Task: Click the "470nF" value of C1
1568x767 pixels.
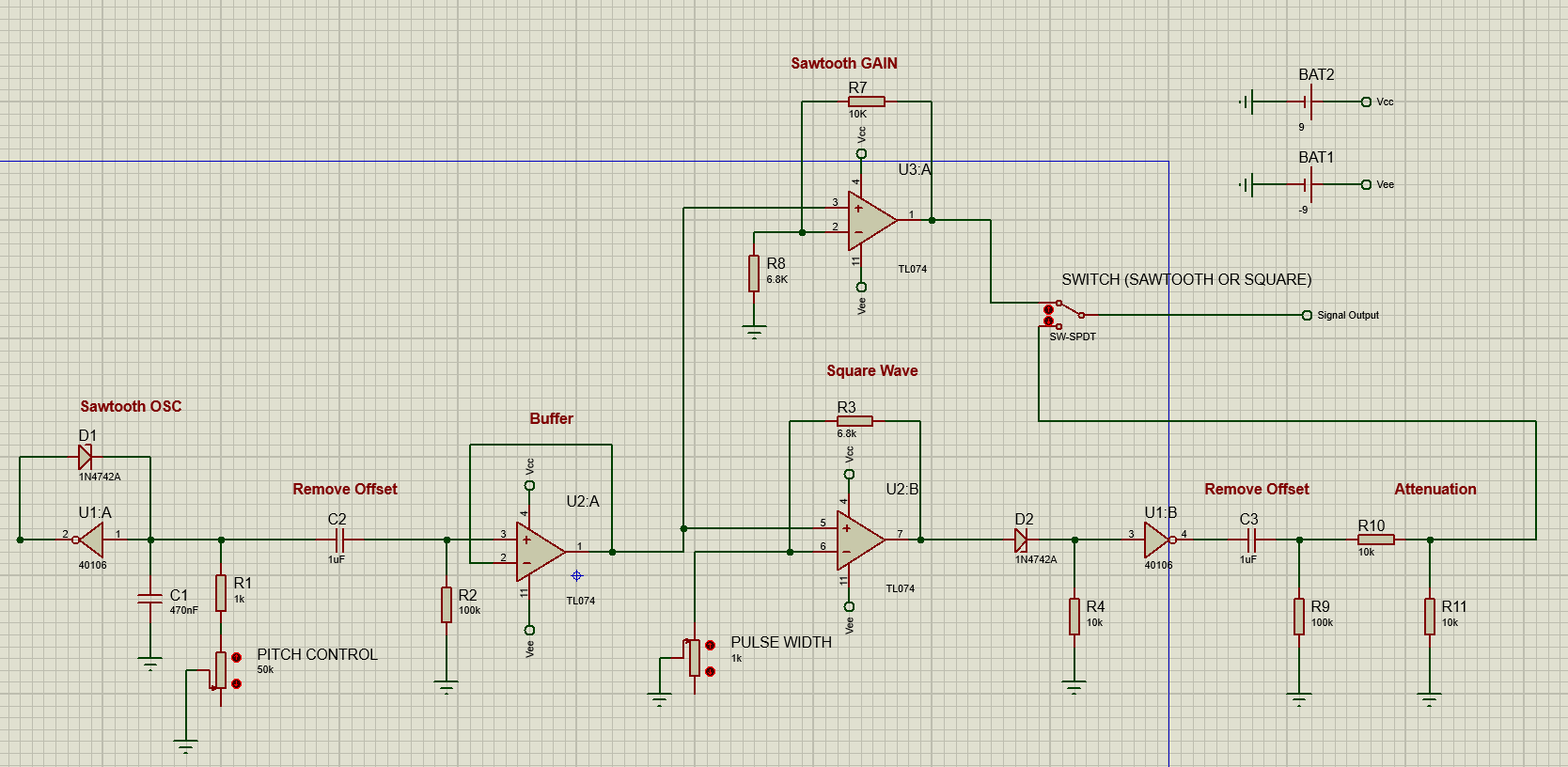Action: [x=184, y=610]
